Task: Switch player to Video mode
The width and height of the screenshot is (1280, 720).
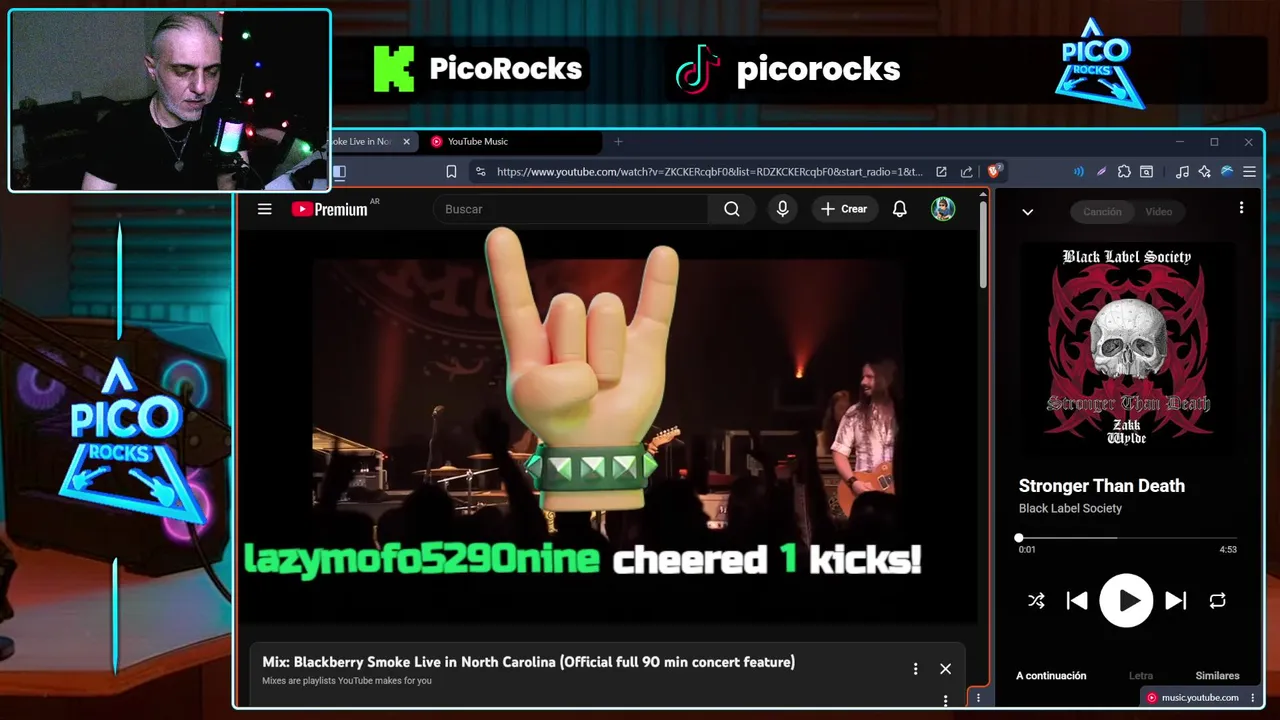Action: pyautogui.click(x=1158, y=212)
